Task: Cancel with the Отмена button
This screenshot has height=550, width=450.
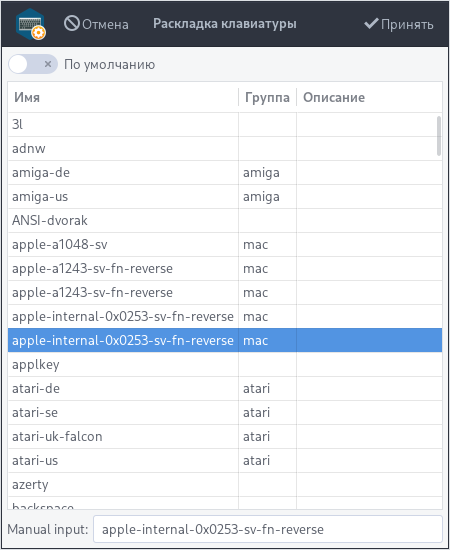Action: pos(96,24)
